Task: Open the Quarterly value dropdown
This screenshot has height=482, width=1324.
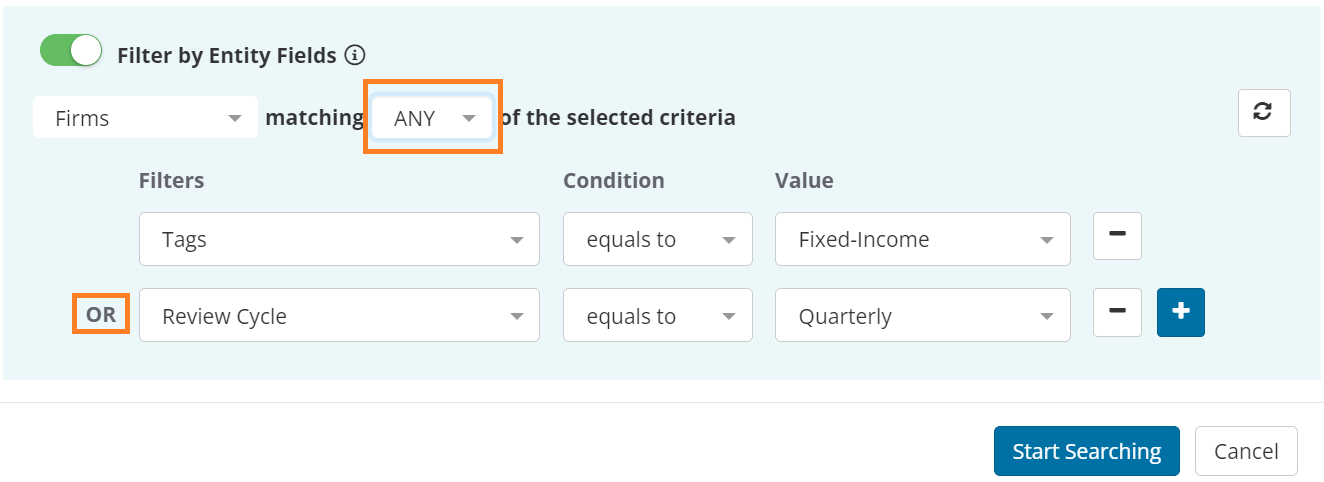Action: 923,316
